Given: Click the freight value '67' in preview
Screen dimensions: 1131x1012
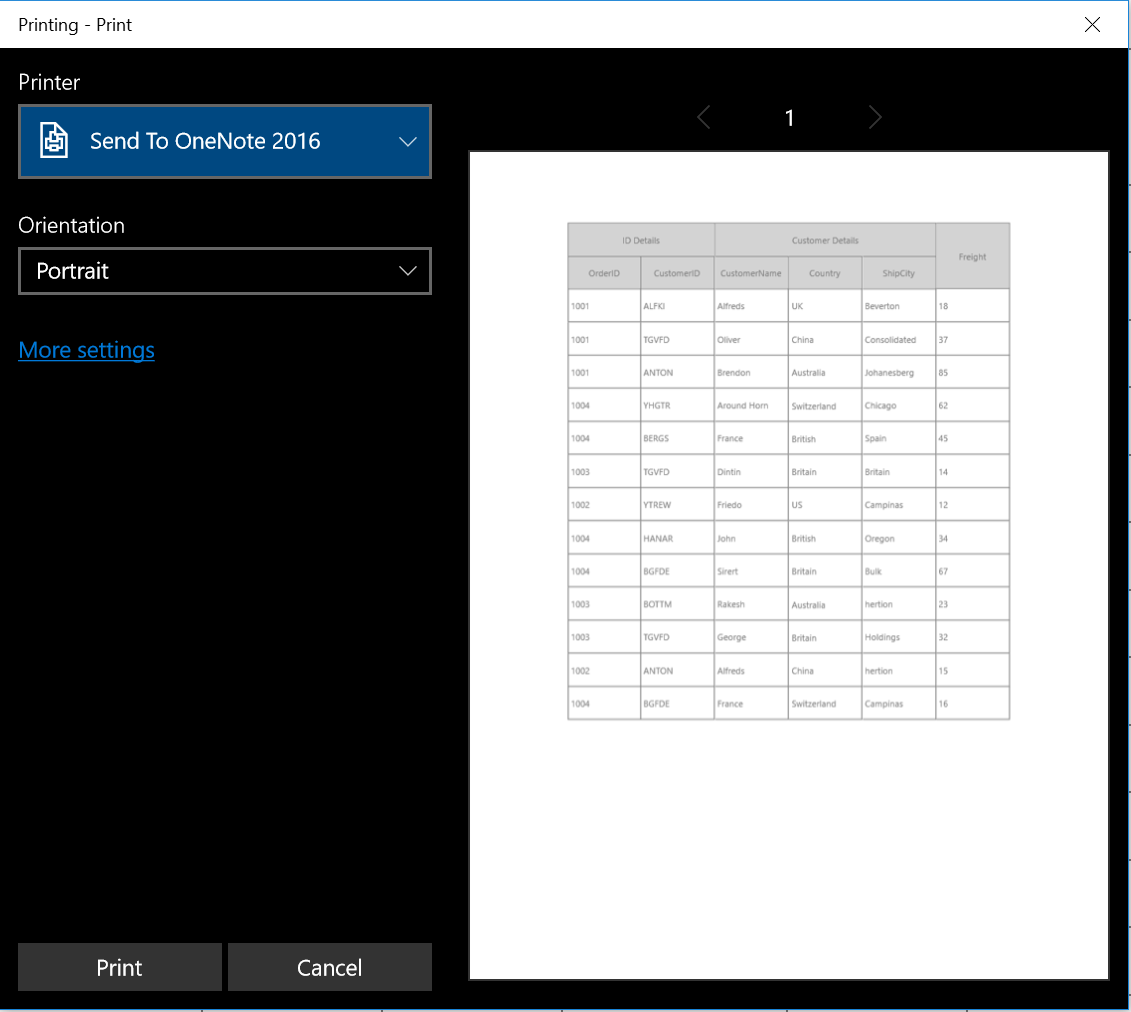Looking at the screenshot, I should [x=972, y=571].
